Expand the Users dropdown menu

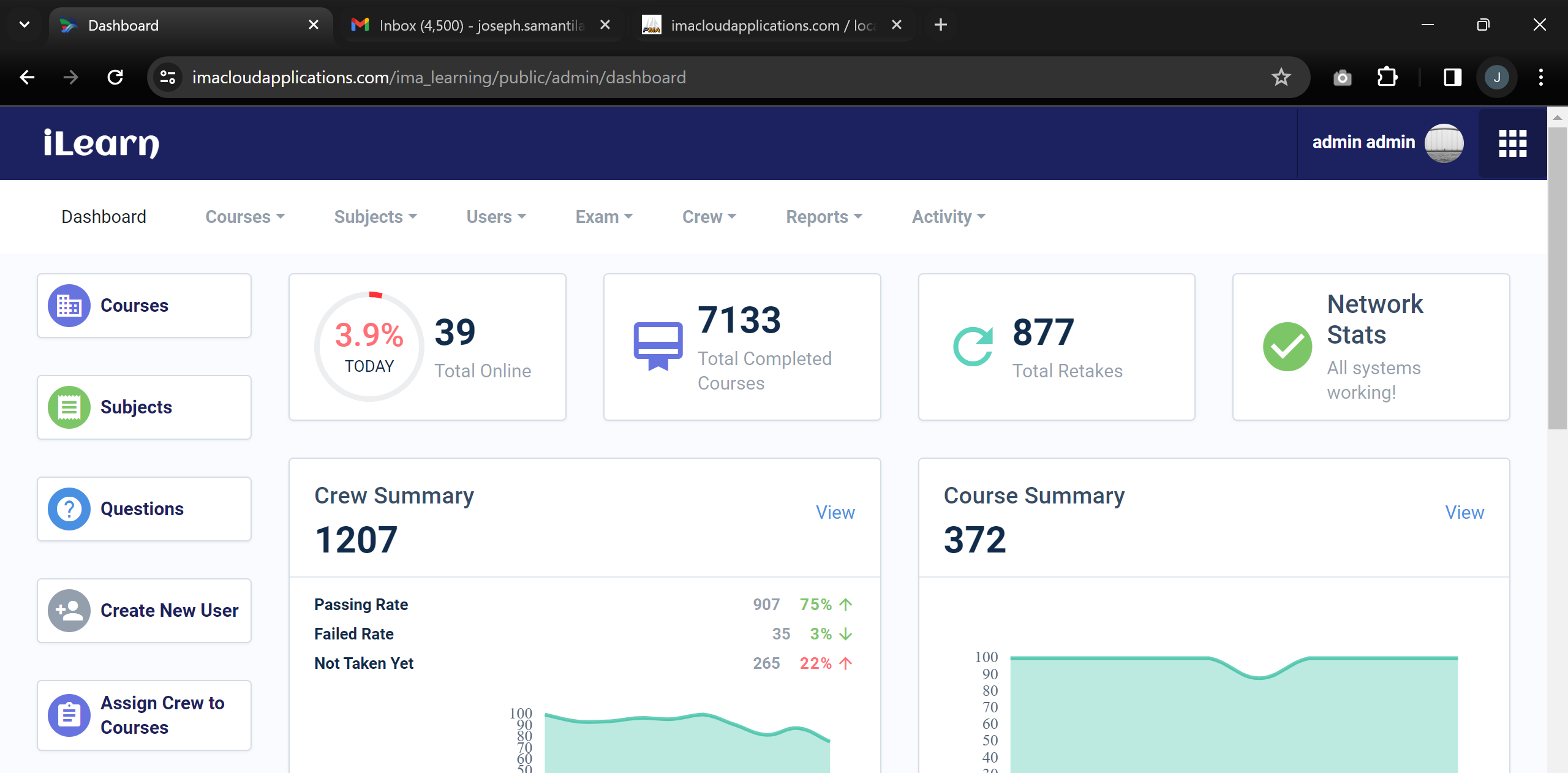pos(496,217)
